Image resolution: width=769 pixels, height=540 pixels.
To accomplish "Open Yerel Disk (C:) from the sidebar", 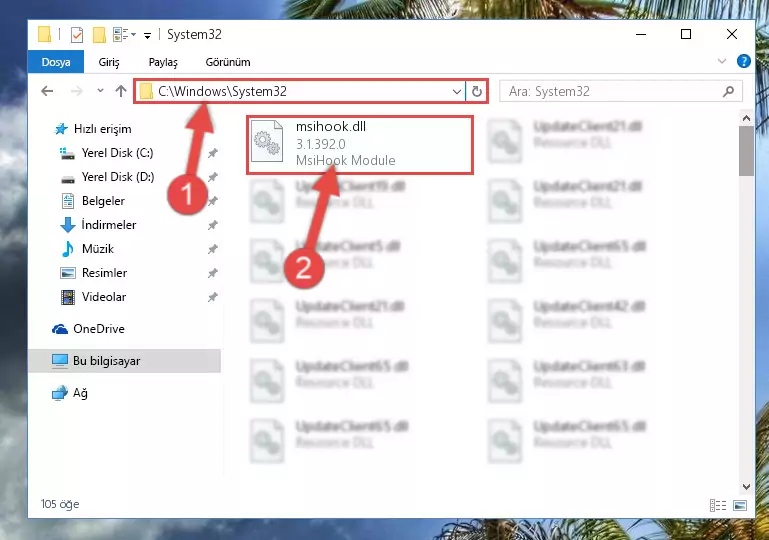I will [x=117, y=153].
